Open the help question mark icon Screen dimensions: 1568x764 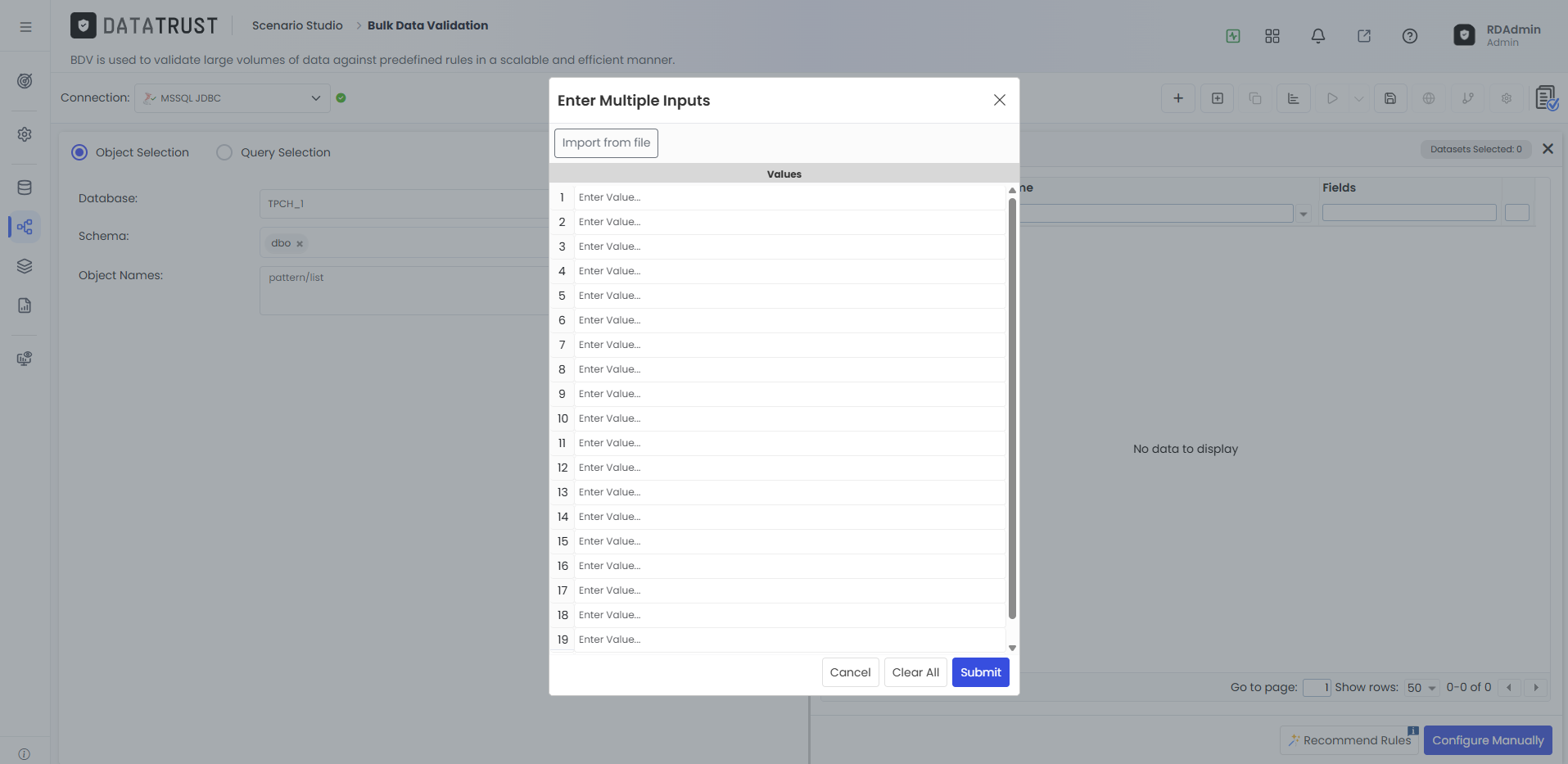tap(1410, 36)
